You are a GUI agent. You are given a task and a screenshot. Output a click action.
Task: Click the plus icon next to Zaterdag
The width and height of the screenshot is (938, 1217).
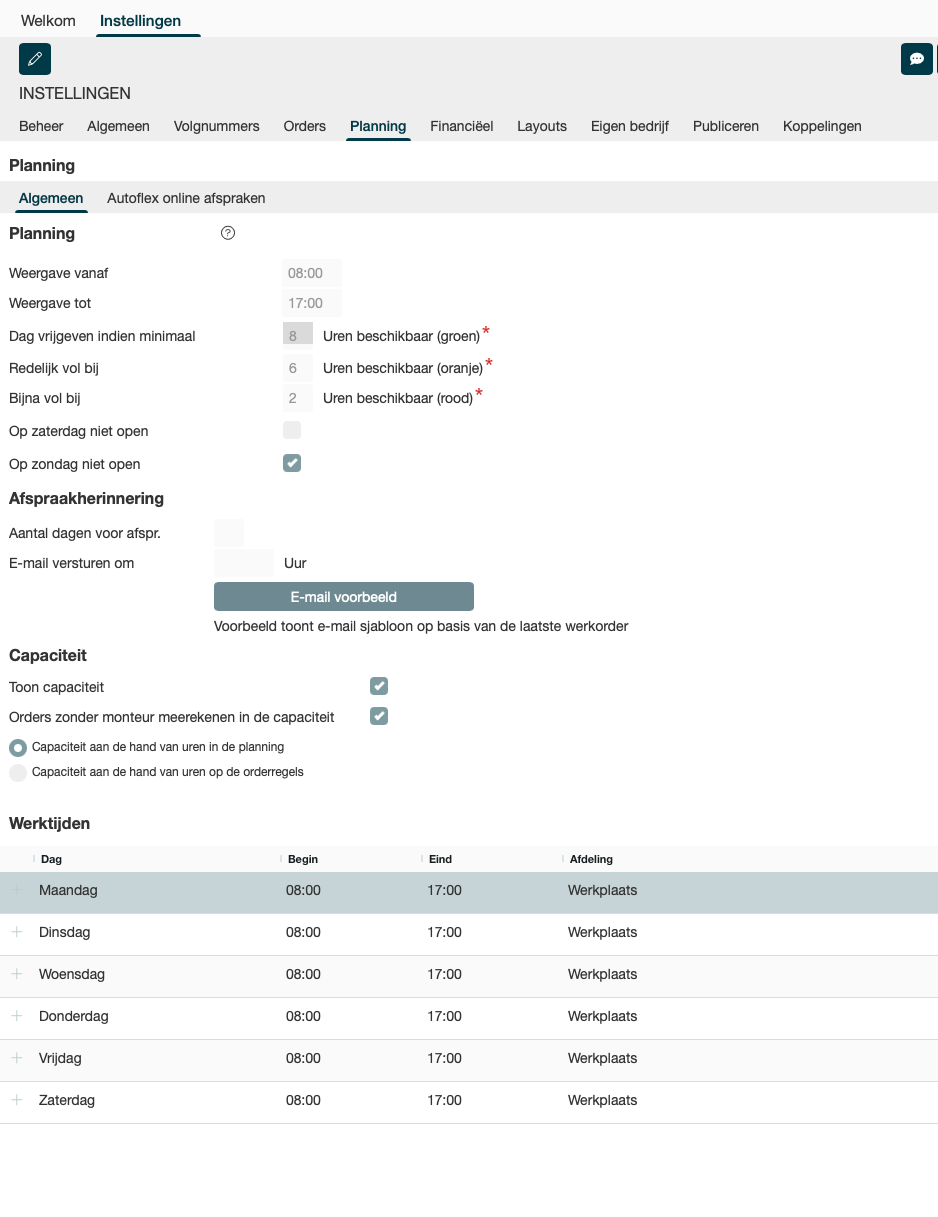[x=17, y=1100]
